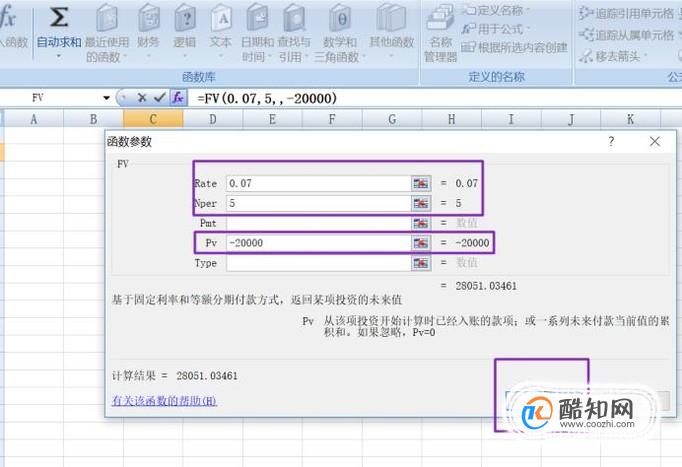Click range selector icon for Type
Screen dimensions: 682x467
(x=421, y=263)
